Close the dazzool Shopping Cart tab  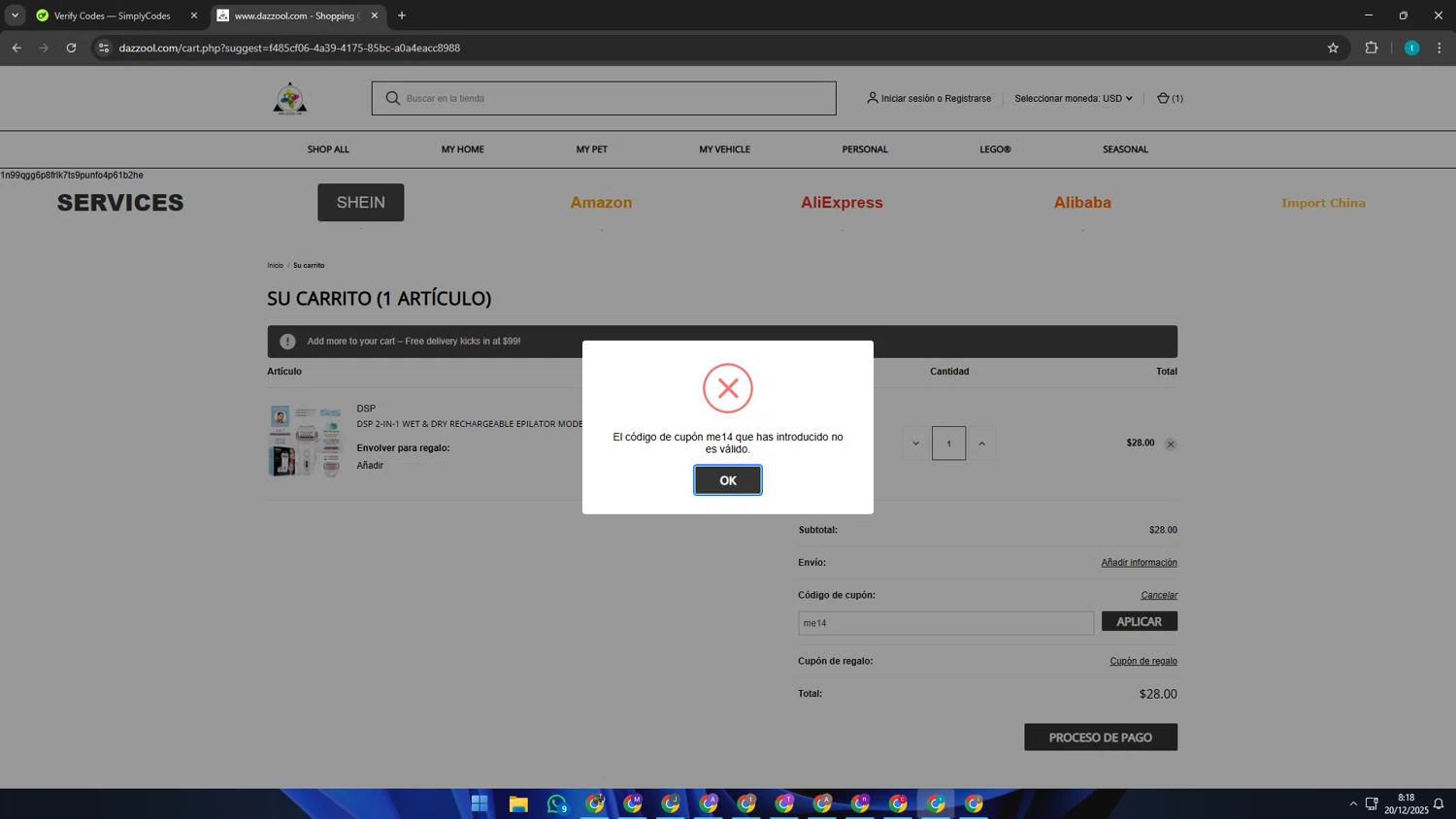coord(375,16)
